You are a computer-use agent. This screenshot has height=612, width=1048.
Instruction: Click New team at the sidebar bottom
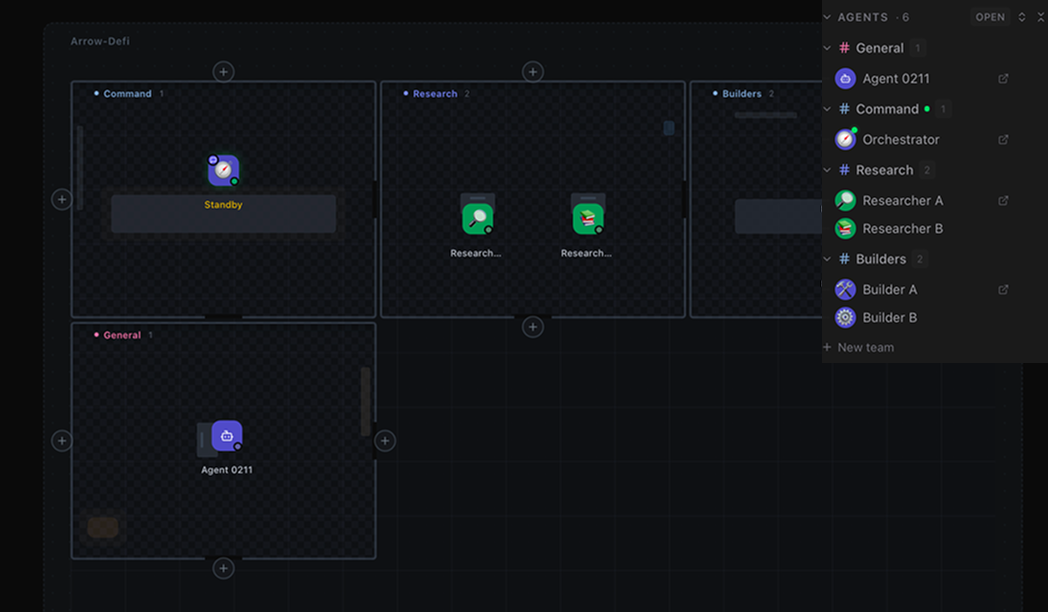pyautogui.click(x=859, y=347)
